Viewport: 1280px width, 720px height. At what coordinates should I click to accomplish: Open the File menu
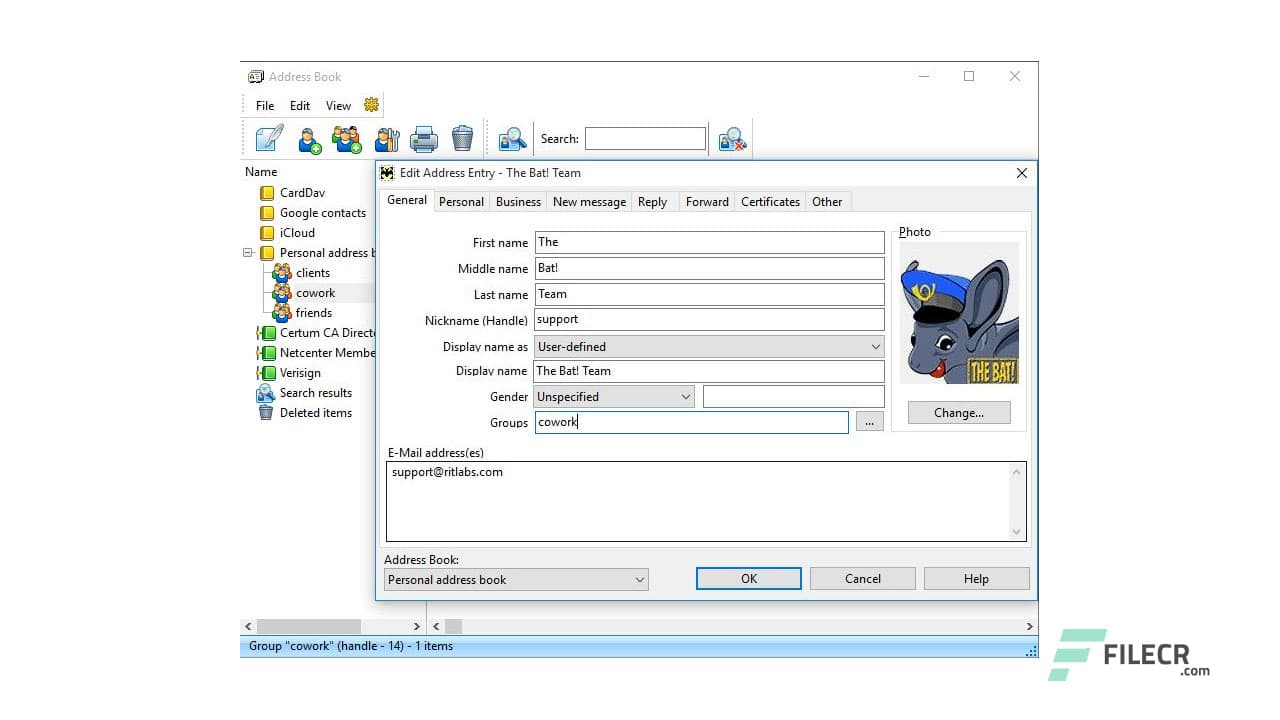[264, 105]
